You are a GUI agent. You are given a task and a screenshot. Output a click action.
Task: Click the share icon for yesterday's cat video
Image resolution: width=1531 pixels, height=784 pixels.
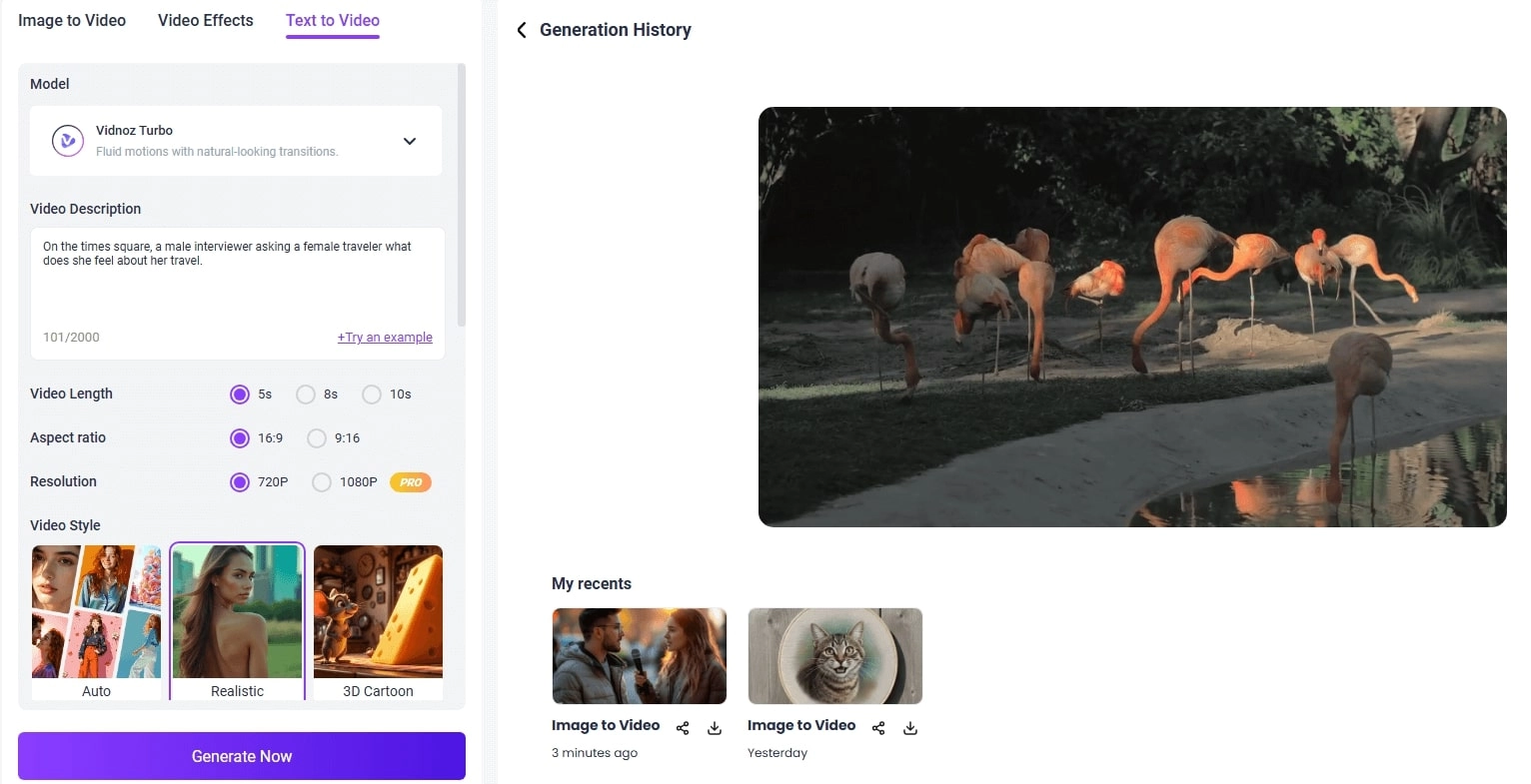(x=877, y=727)
